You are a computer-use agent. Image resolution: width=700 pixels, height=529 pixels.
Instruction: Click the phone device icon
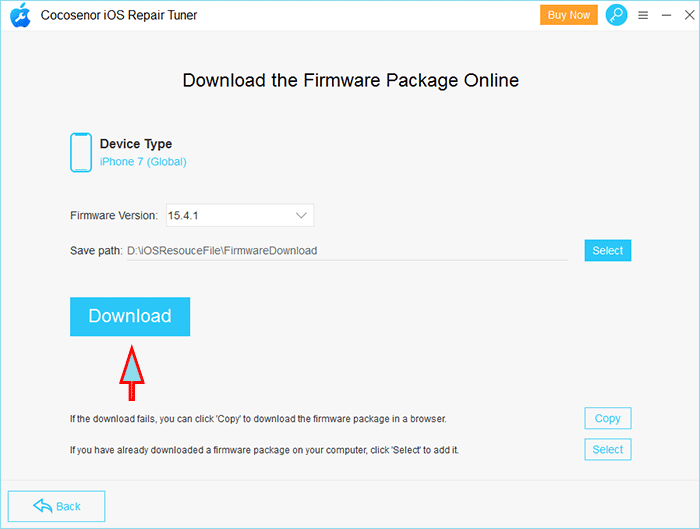[81, 152]
